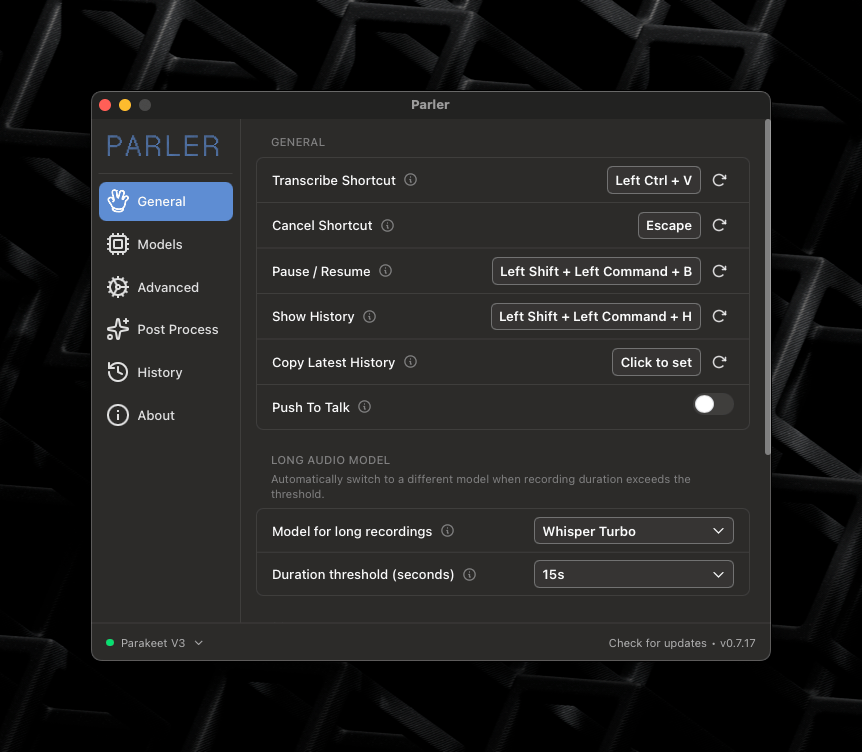
Task: Click Check for updates link
Action: (x=657, y=643)
